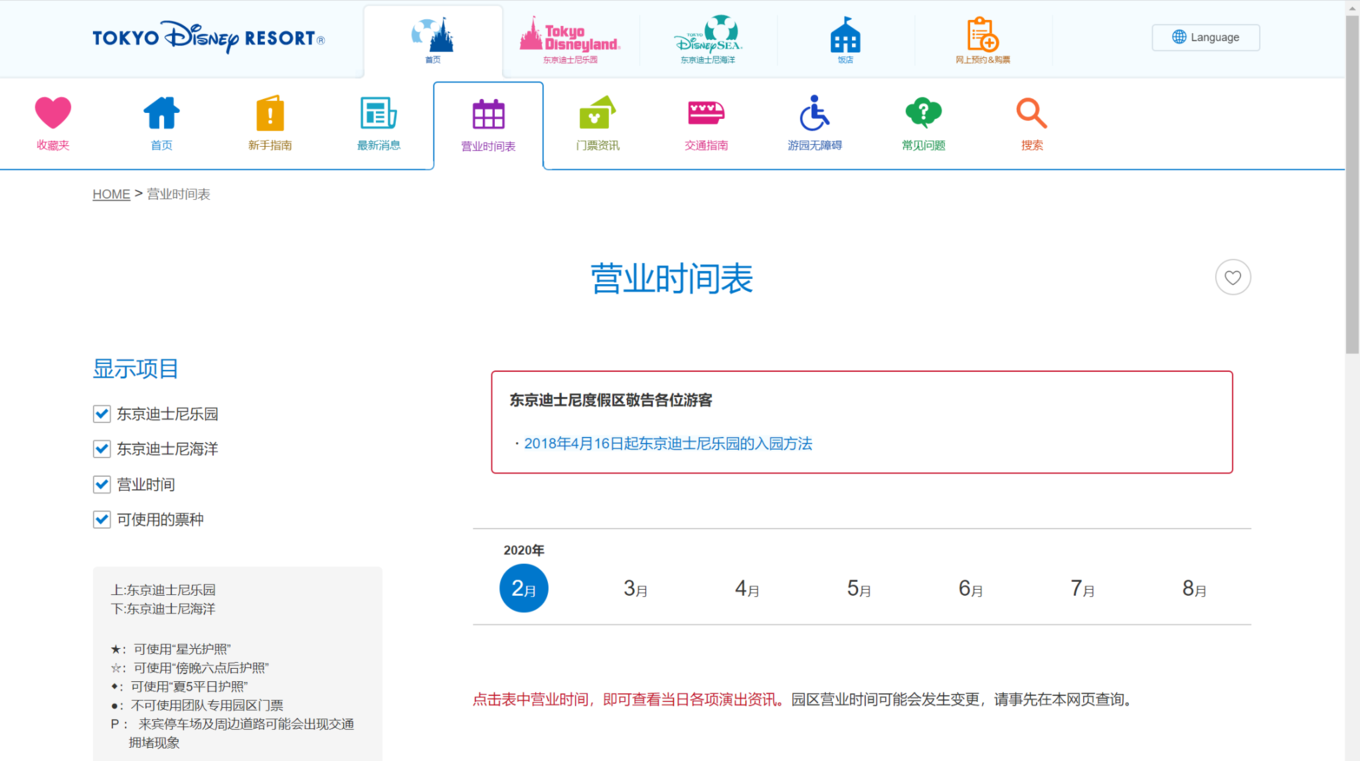Click the 营业时间表 page heading

(x=671, y=278)
